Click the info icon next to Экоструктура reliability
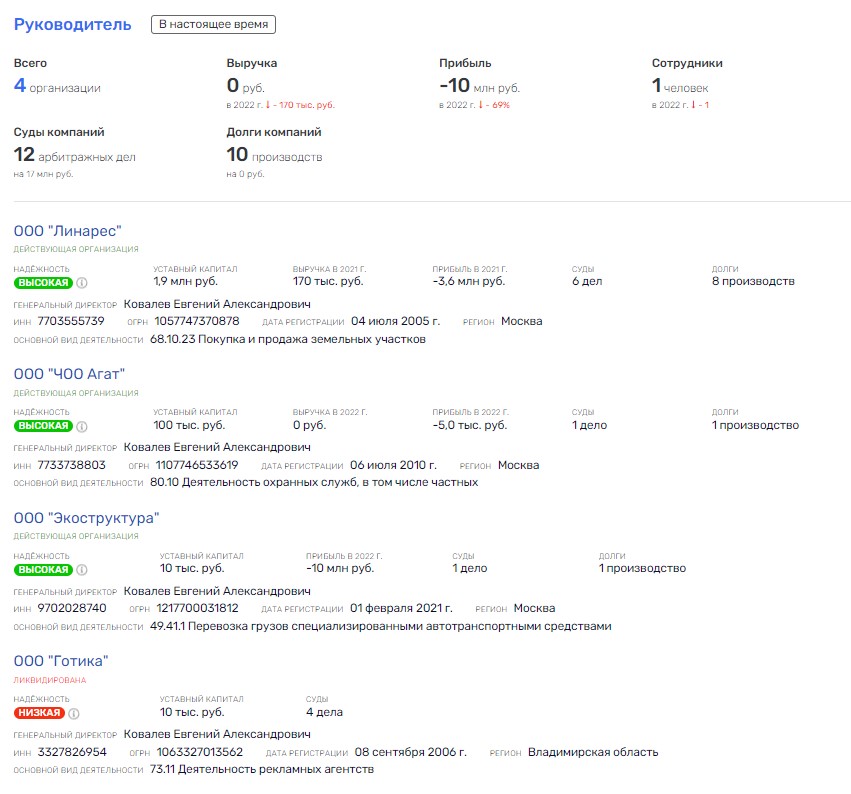Image resolution: width=851 pixels, height=794 pixels. click(82, 570)
